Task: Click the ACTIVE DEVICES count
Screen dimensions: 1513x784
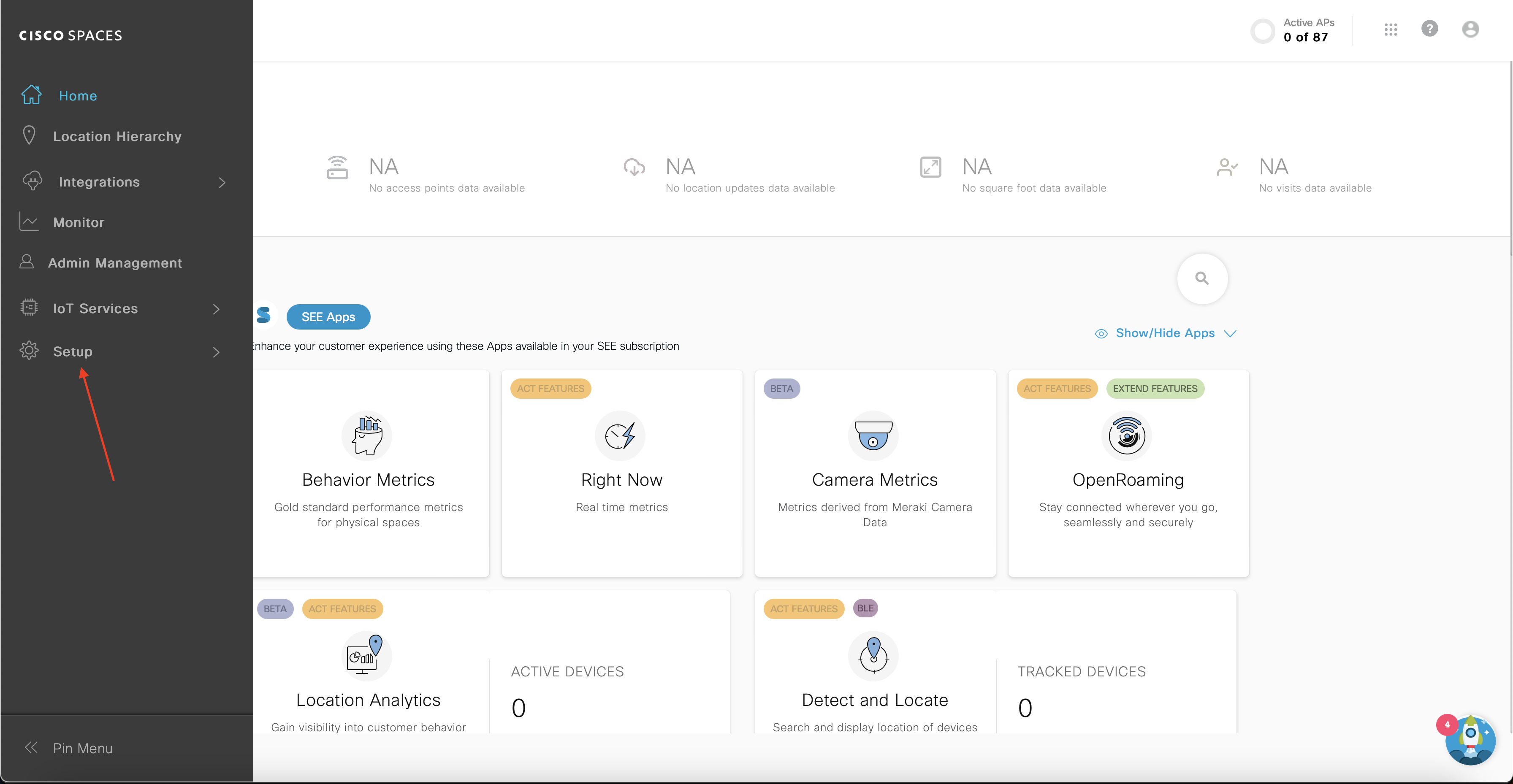Action: (x=518, y=708)
